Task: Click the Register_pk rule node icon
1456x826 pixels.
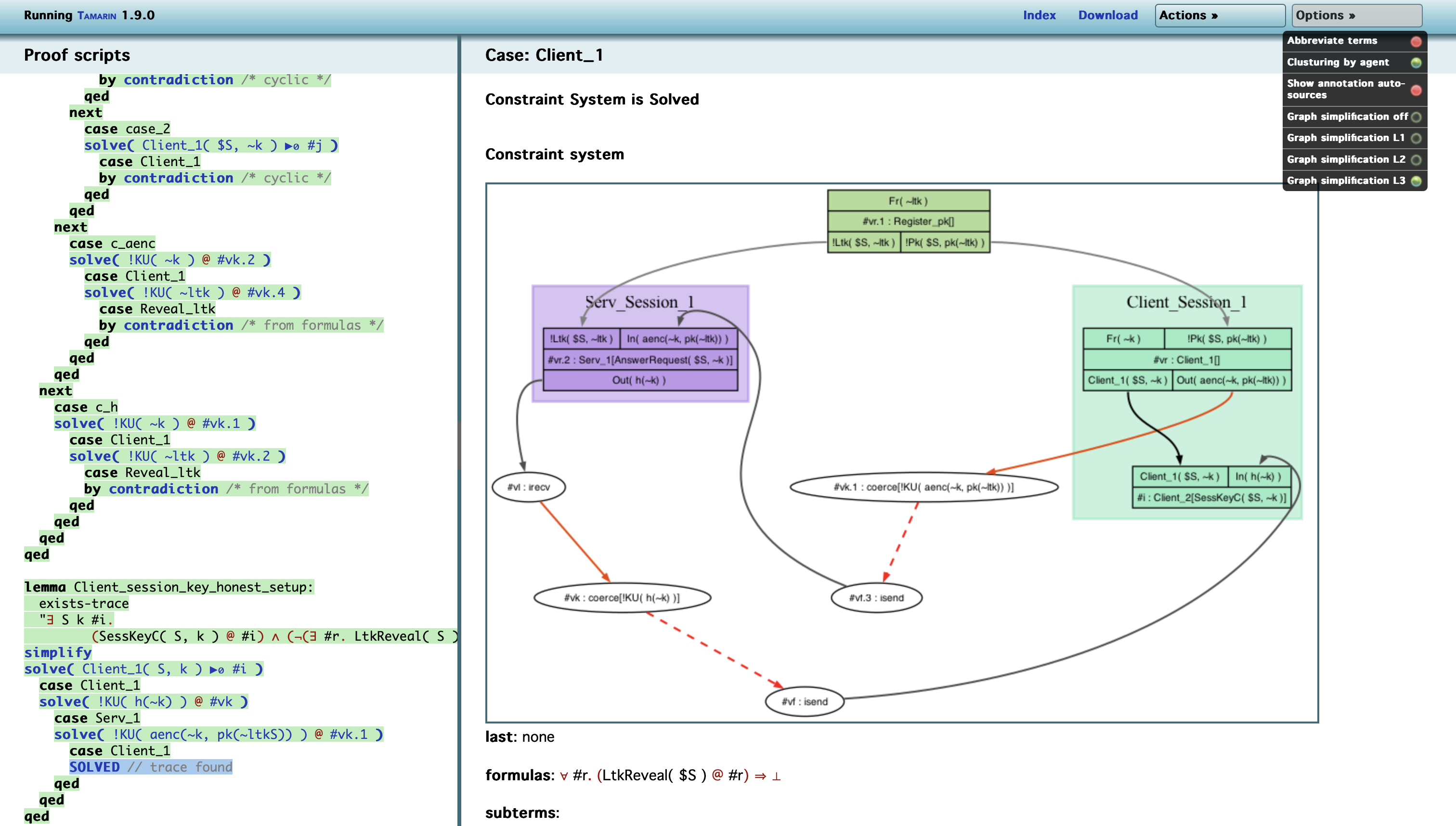Action: click(x=905, y=221)
